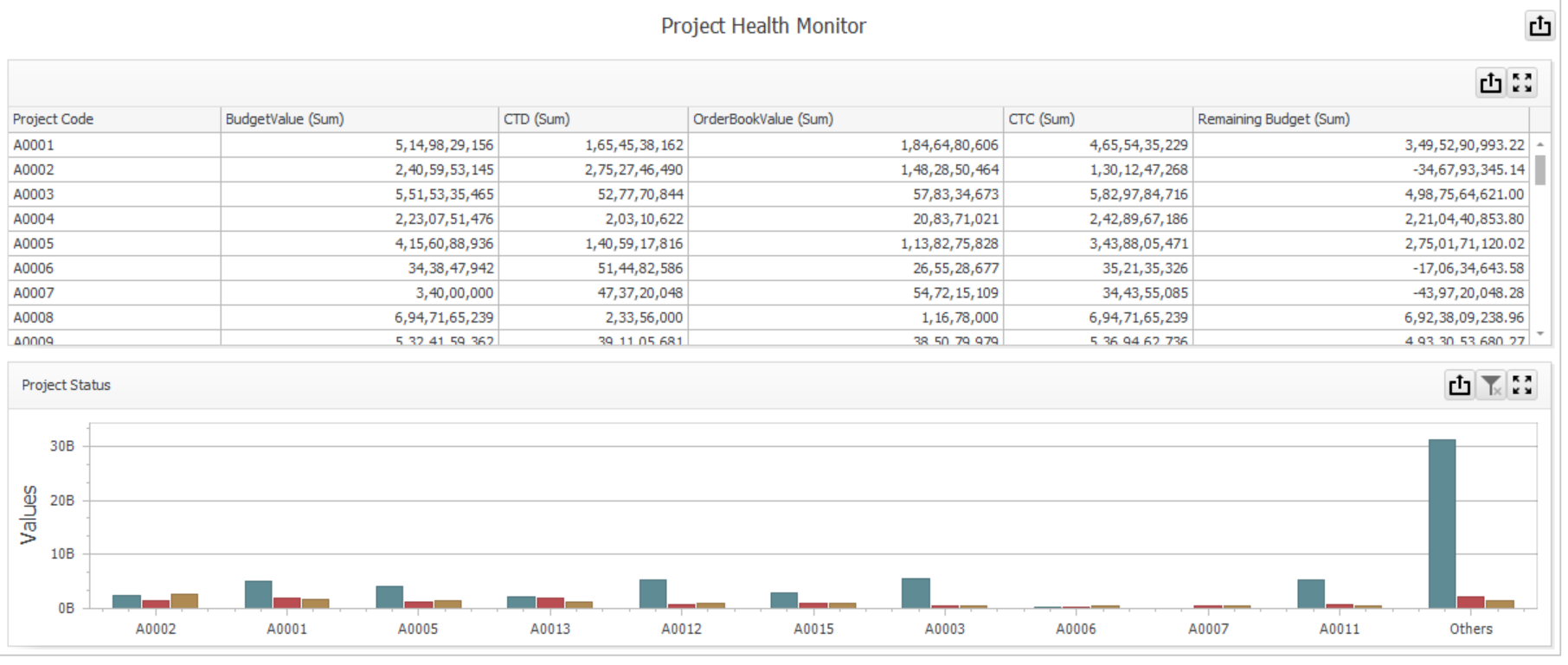Screen dimensions: 1568x665
Task: Select project code cell A0005
Action: [113, 244]
